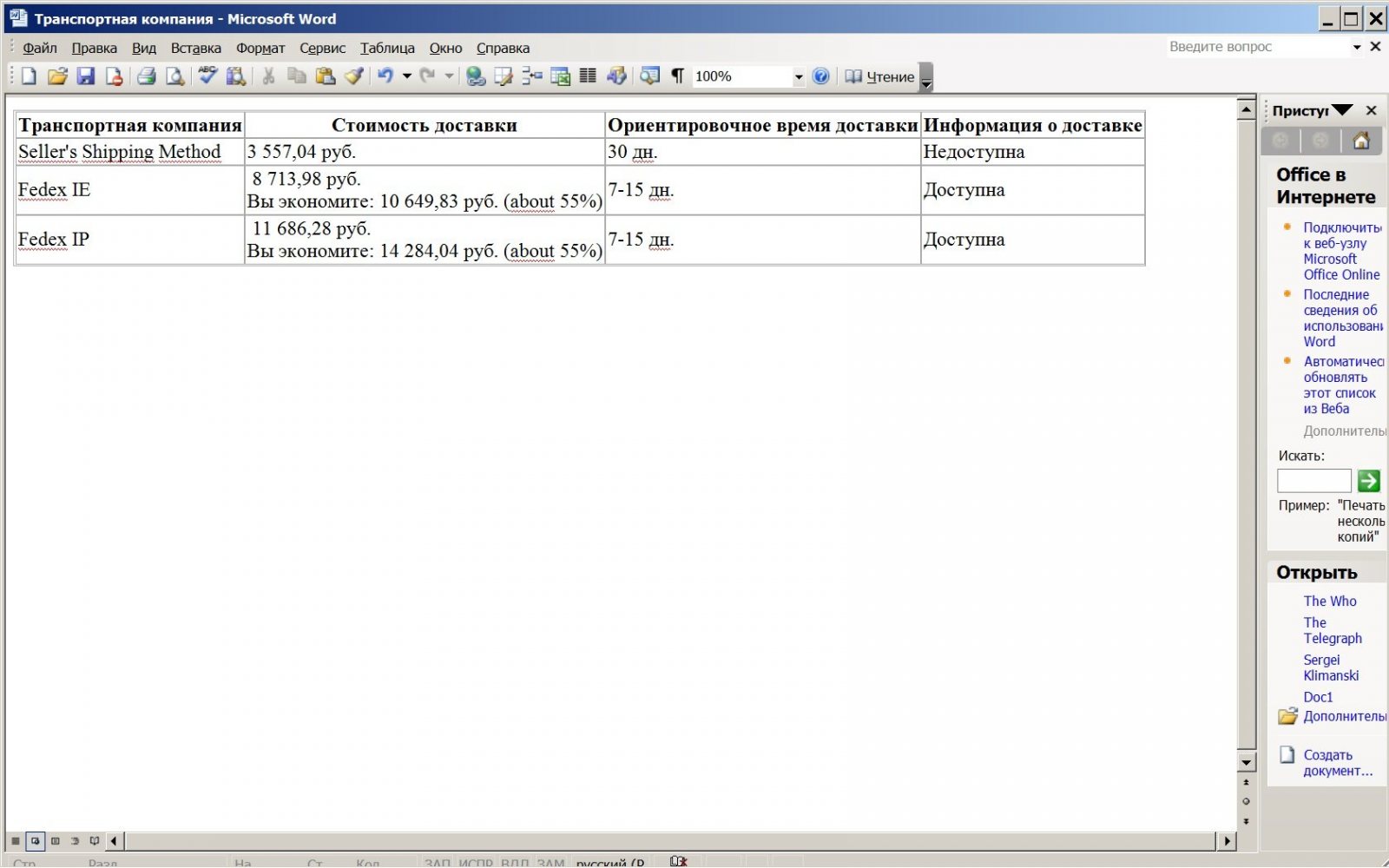Open the Columns layout button
1389x868 pixels.
(588, 76)
